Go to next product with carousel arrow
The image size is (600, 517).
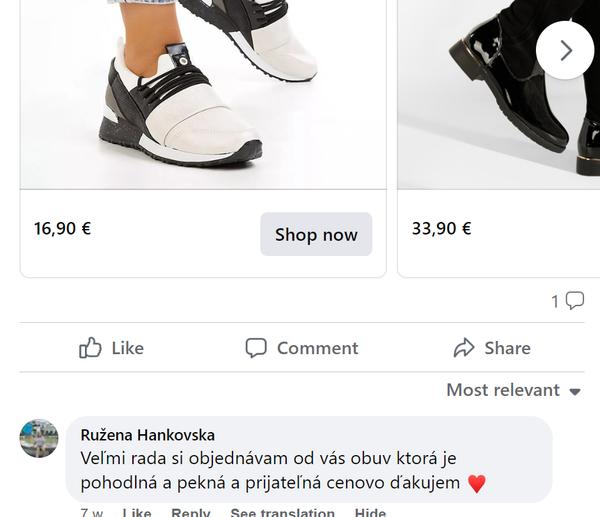(x=565, y=50)
